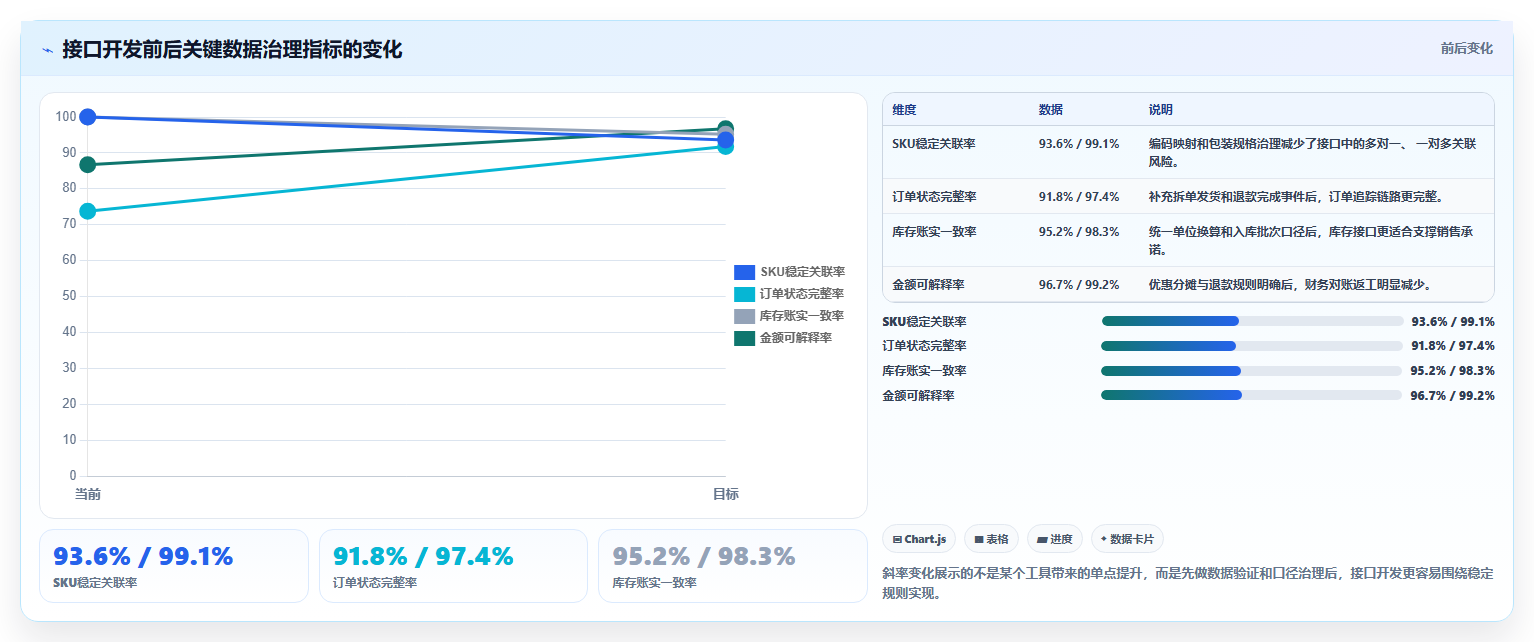1534x642 pixels.
Task: Click the 进度 chip
Action: click(x=1055, y=539)
